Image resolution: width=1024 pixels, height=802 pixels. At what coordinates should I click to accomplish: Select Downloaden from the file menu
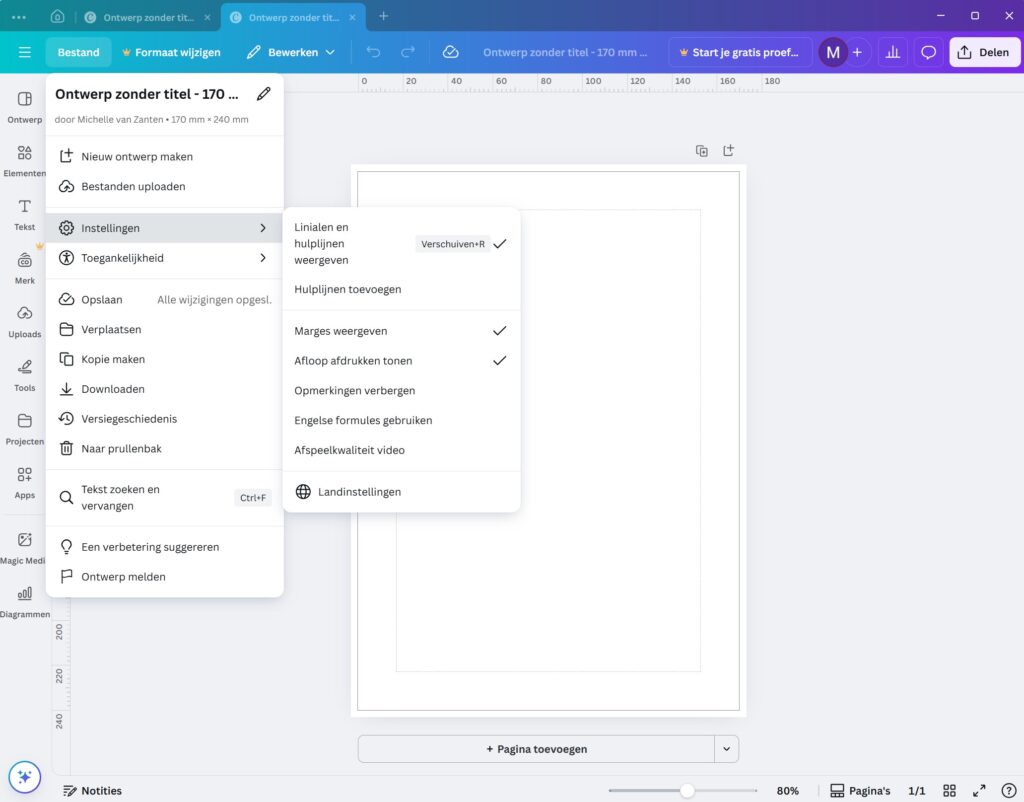[x=113, y=389]
